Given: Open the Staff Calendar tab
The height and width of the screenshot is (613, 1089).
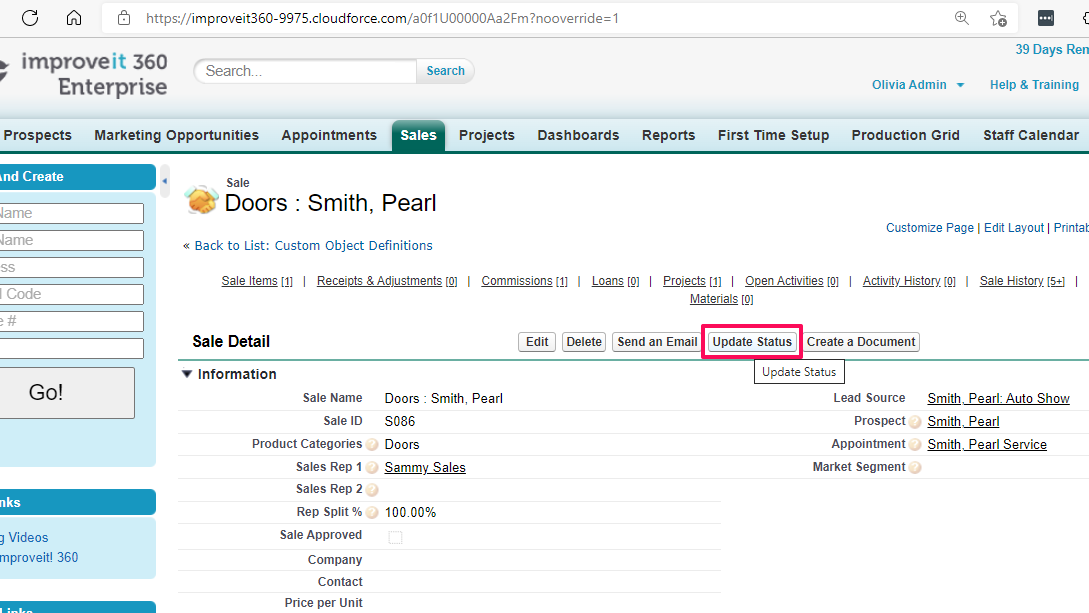Looking at the screenshot, I should pyautogui.click(x=1031, y=135).
